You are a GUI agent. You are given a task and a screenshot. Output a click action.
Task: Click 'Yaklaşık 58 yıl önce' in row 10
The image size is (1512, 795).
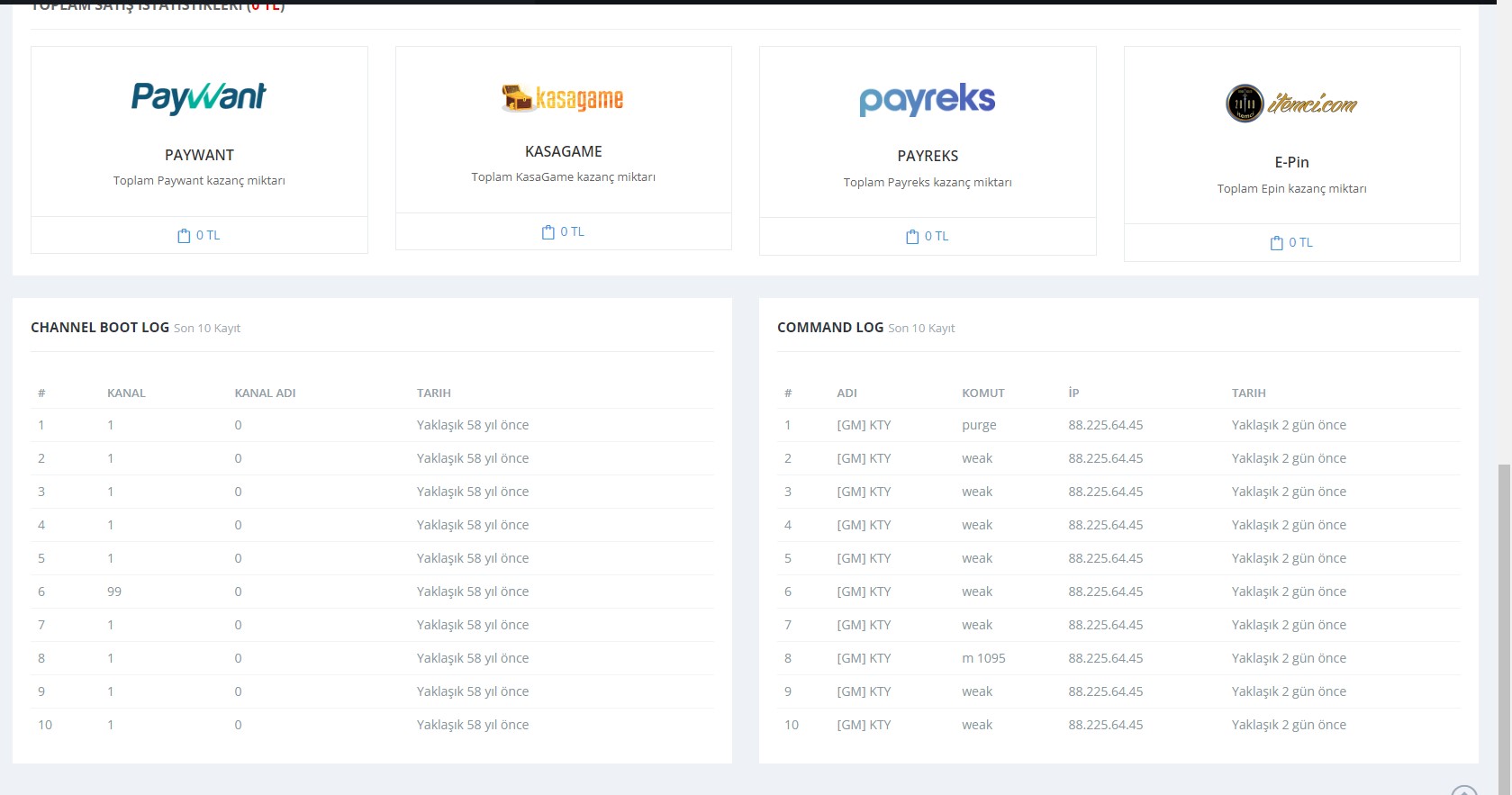473,726
